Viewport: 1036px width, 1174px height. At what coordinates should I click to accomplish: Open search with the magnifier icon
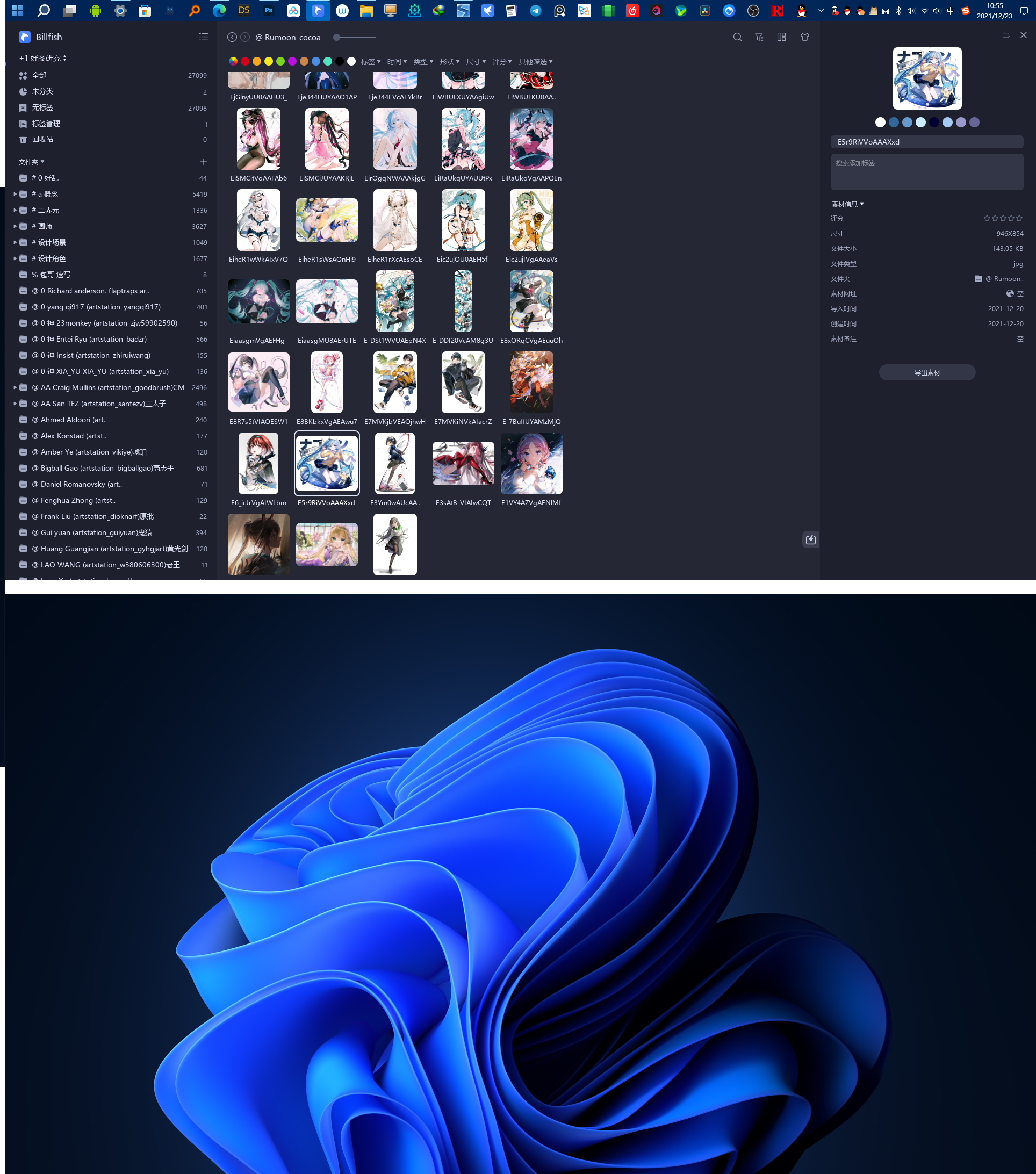pyautogui.click(x=737, y=37)
